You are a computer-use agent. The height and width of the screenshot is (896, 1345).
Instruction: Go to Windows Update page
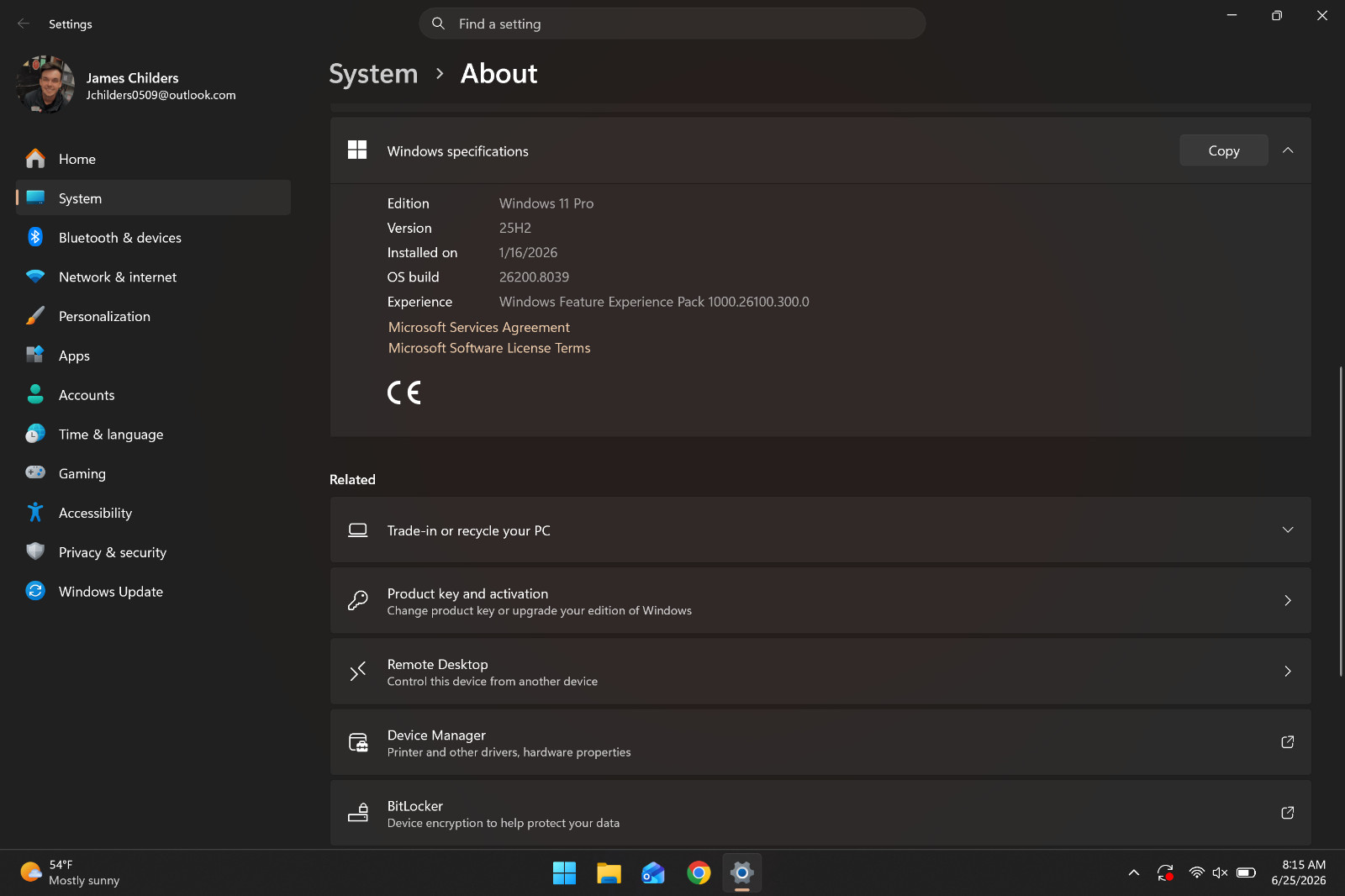point(153,591)
